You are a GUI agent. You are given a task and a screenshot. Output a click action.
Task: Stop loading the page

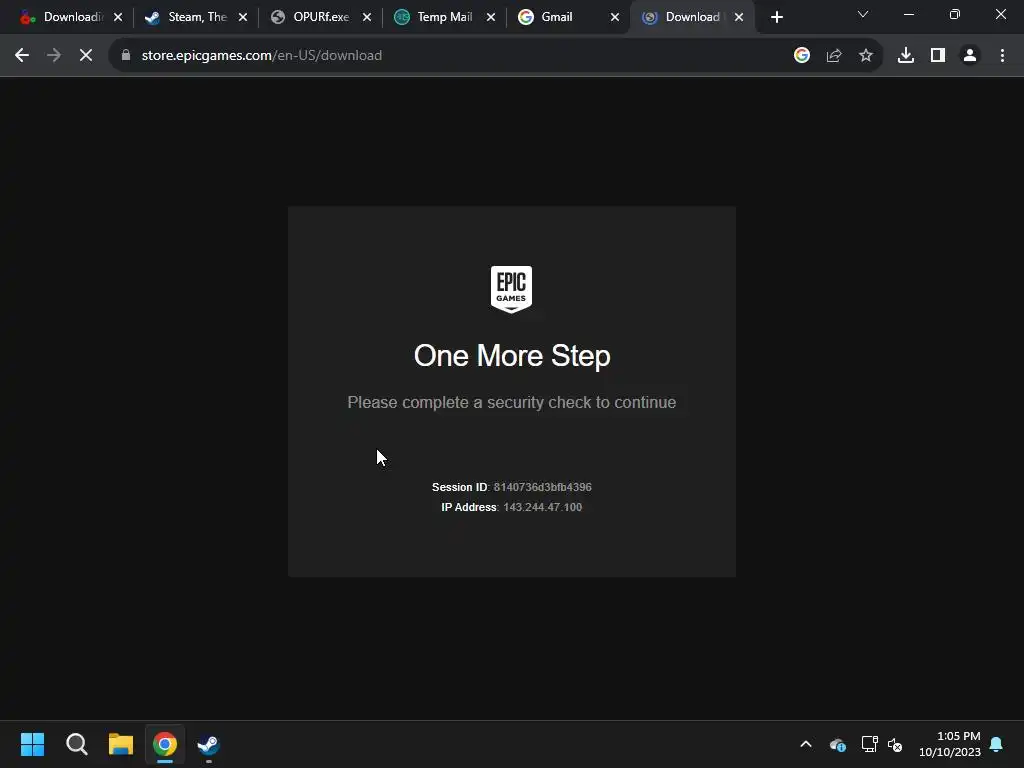tap(86, 56)
